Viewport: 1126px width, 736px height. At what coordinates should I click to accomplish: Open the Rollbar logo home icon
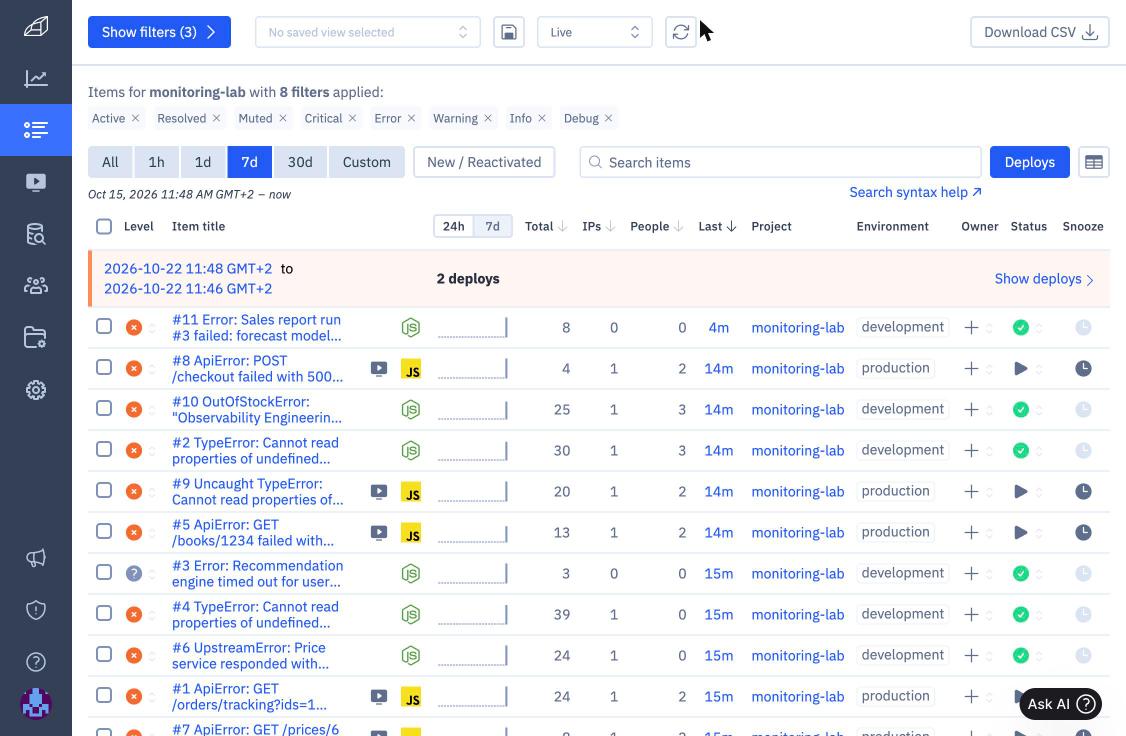point(36,27)
